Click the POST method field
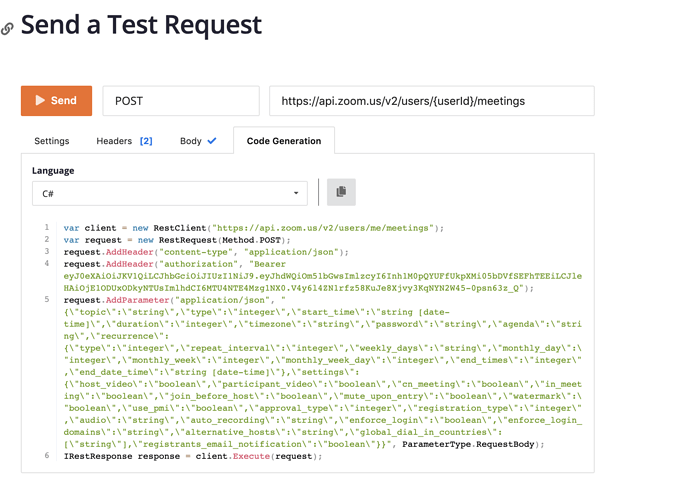Screen dimensions: 690x494 click(x=180, y=101)
